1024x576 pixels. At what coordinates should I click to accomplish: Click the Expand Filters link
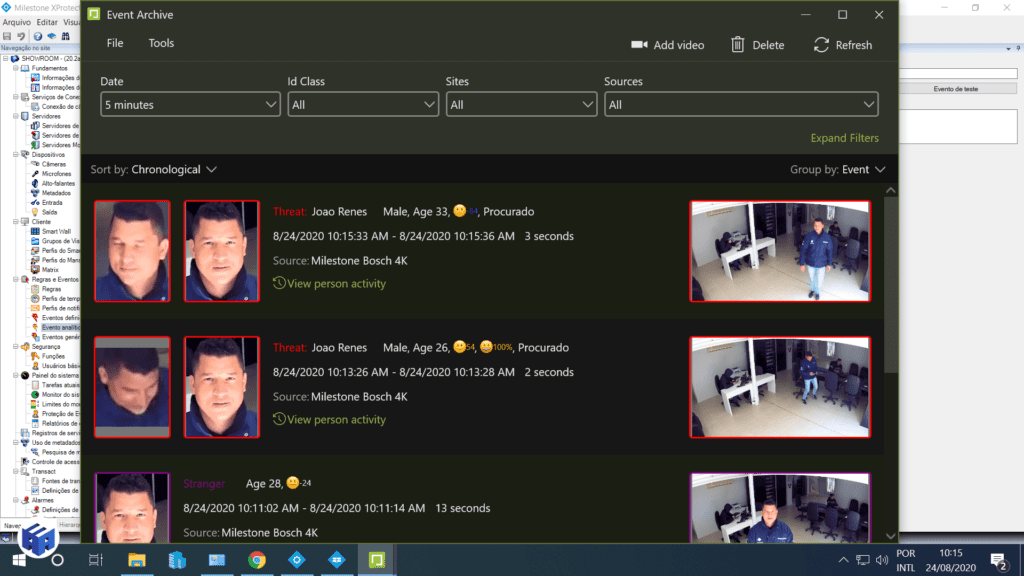[x=845, y=136]
